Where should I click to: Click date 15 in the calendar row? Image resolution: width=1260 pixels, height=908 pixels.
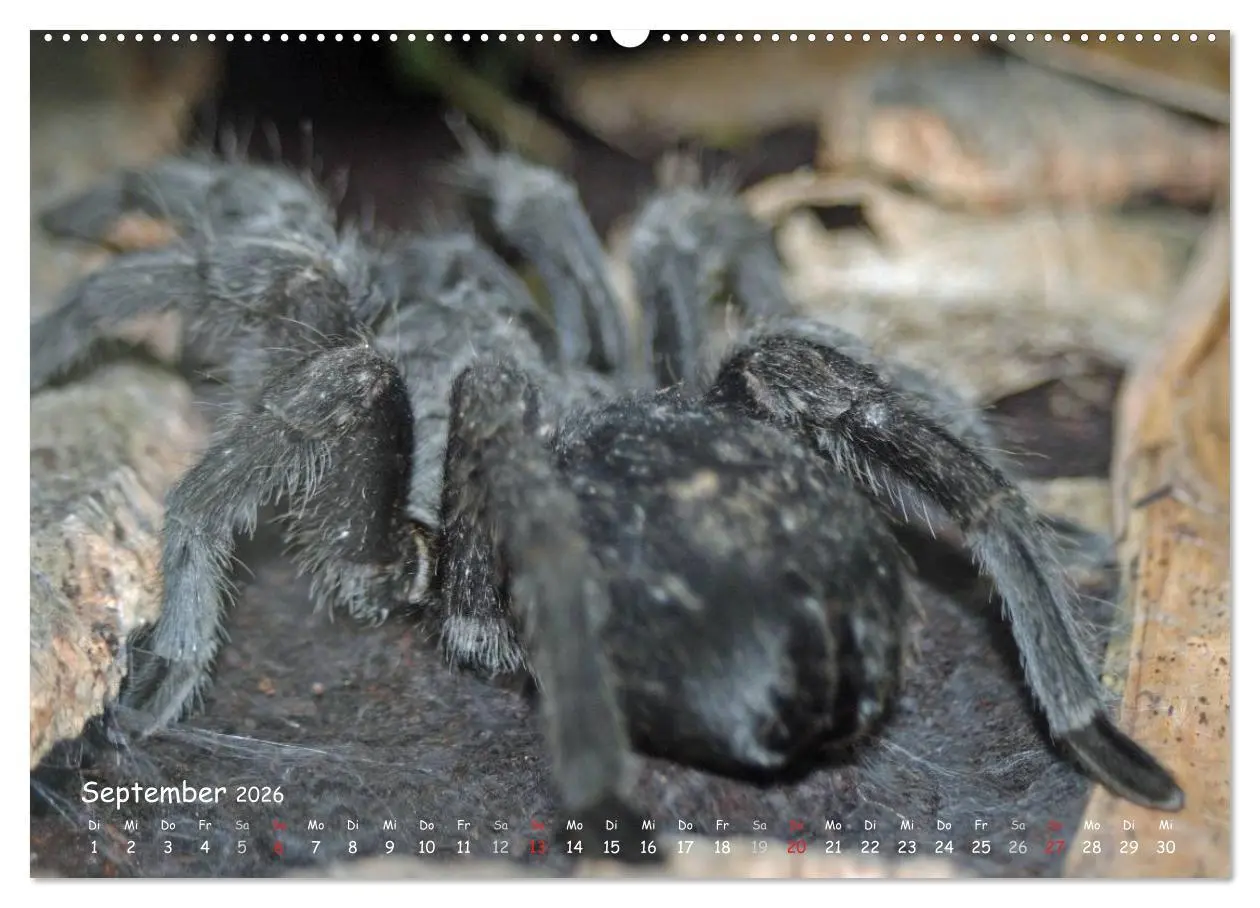point(612,847)
